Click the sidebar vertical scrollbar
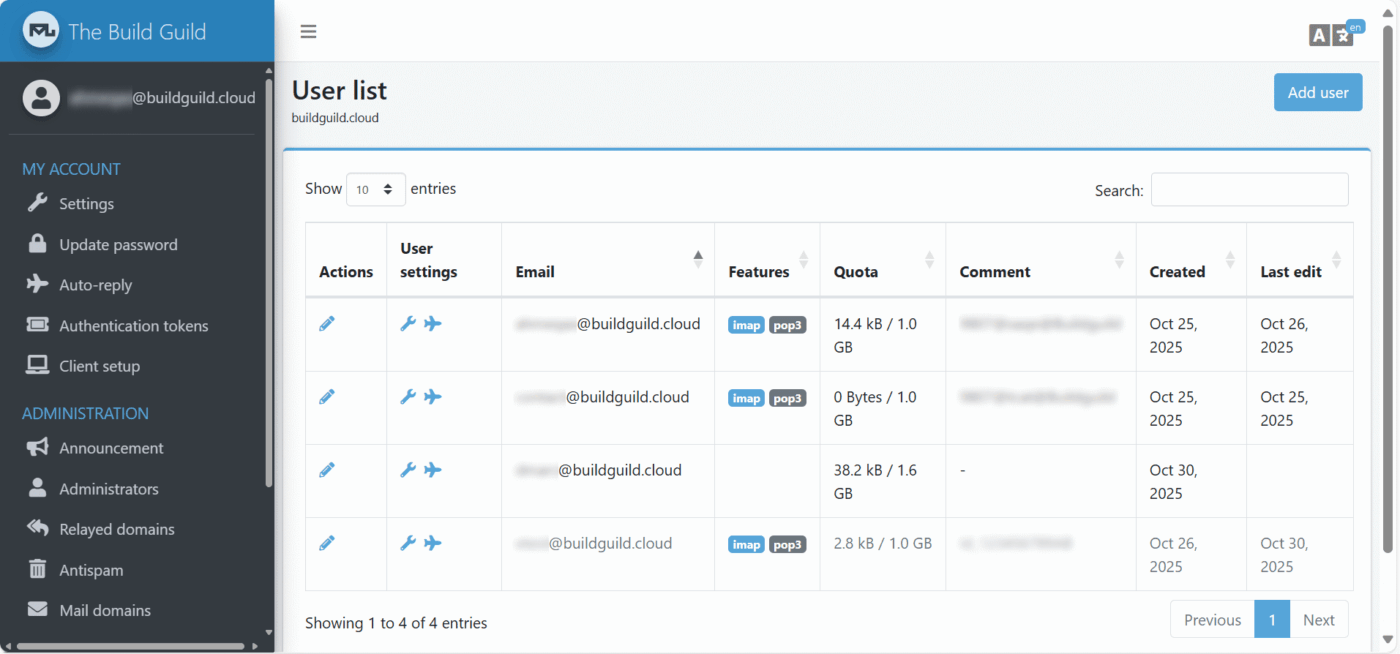Viewport: 1400px width, 654px height. [x=268, y=280]
